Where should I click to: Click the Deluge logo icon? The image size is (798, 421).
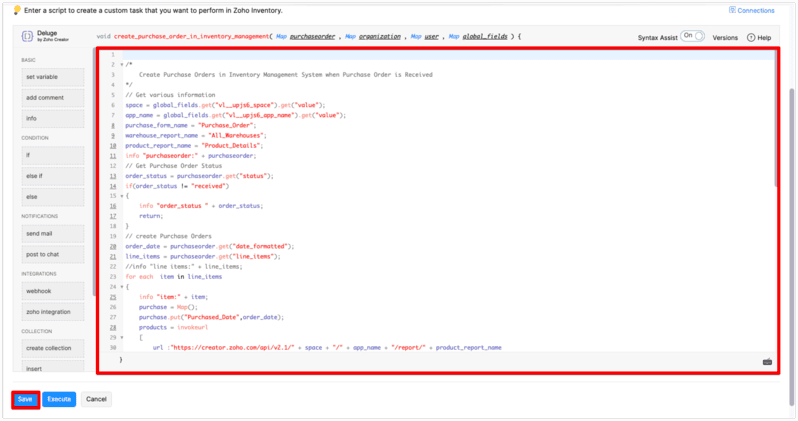(x=27, y=36)
